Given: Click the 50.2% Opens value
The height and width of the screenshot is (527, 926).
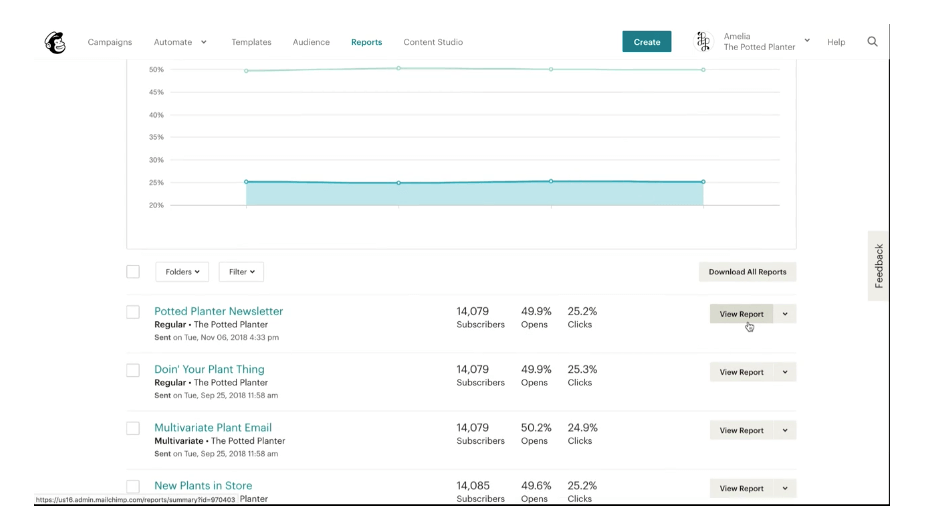Looking at the screenshot, I should tap(536, 428).
